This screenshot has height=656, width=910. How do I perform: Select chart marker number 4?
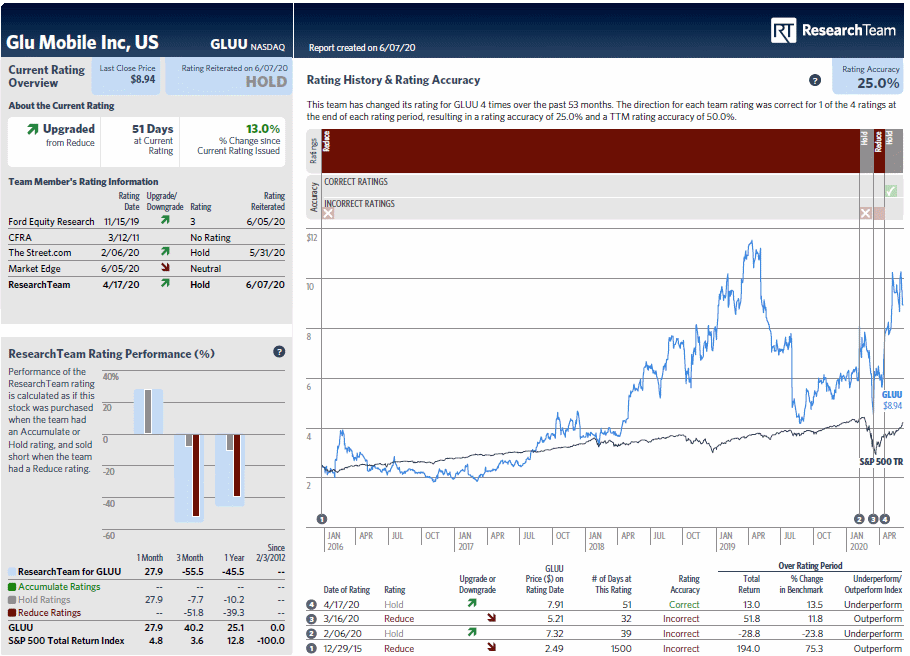pos(884,519)
